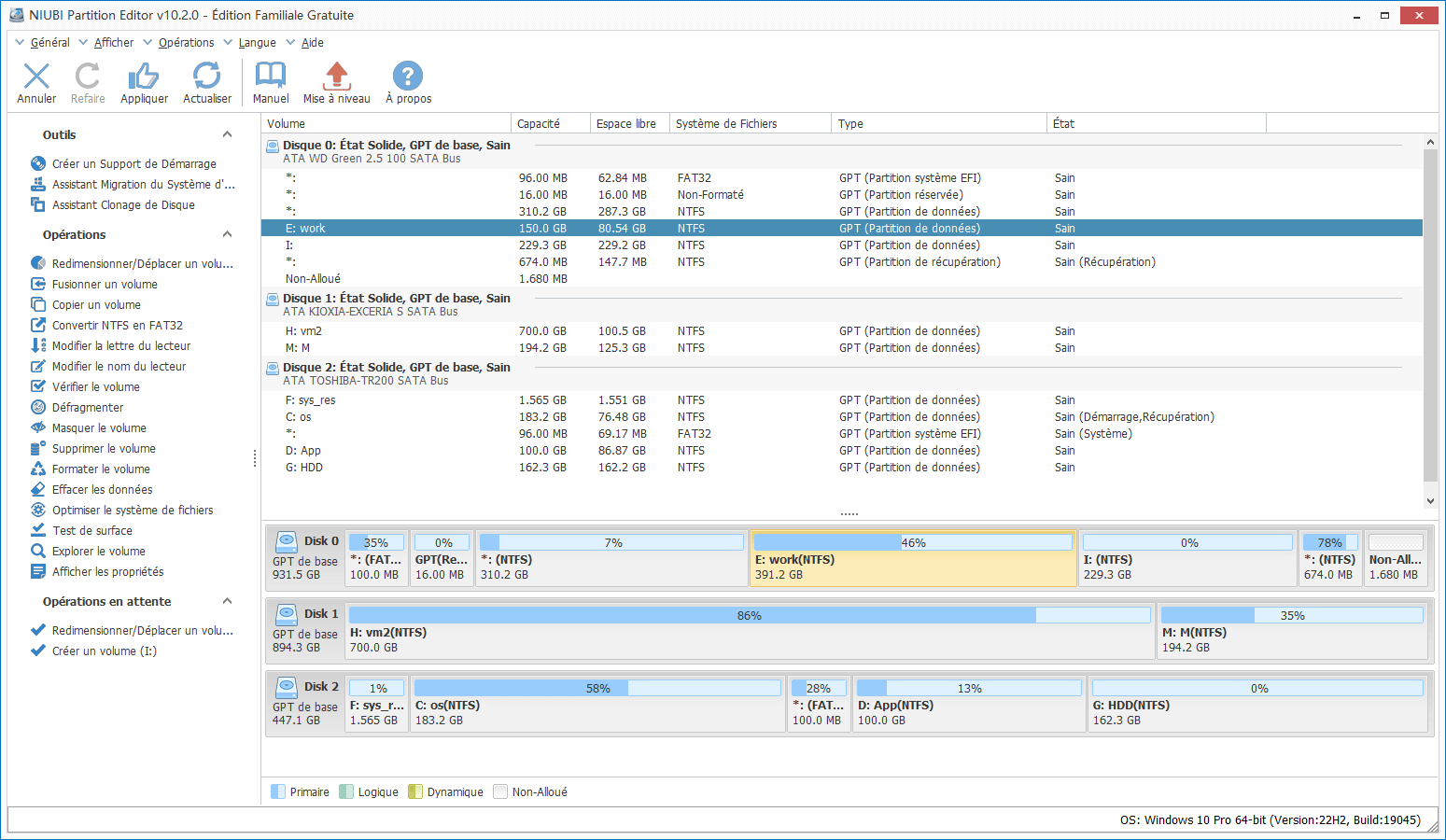Collapse the Opérations en attente section

click(x=227, y=601)
